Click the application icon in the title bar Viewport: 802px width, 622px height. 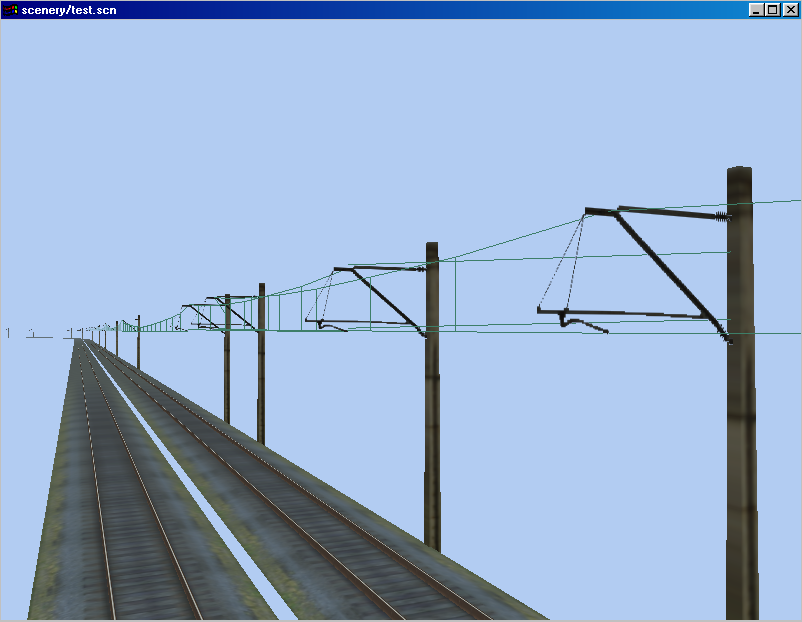[10, 10]
